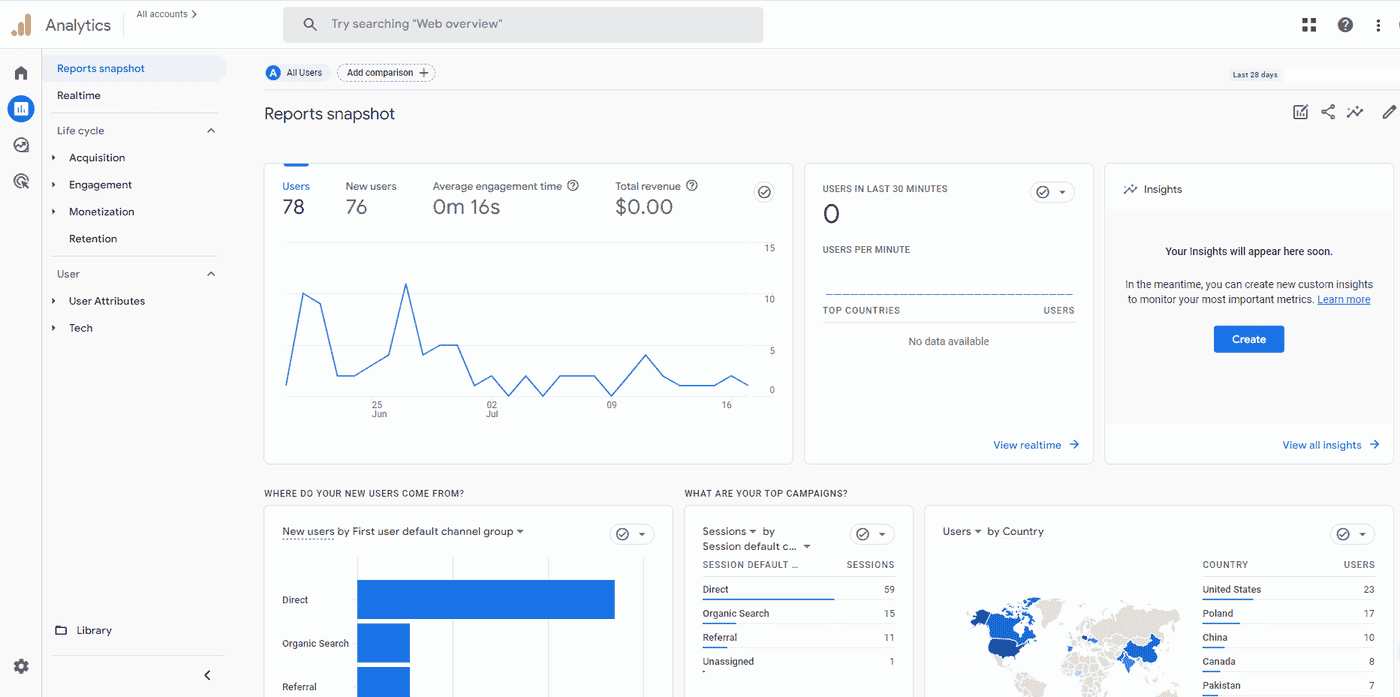Click the Add comparison button
This screenshot has height=697, width=1400.
386,73
